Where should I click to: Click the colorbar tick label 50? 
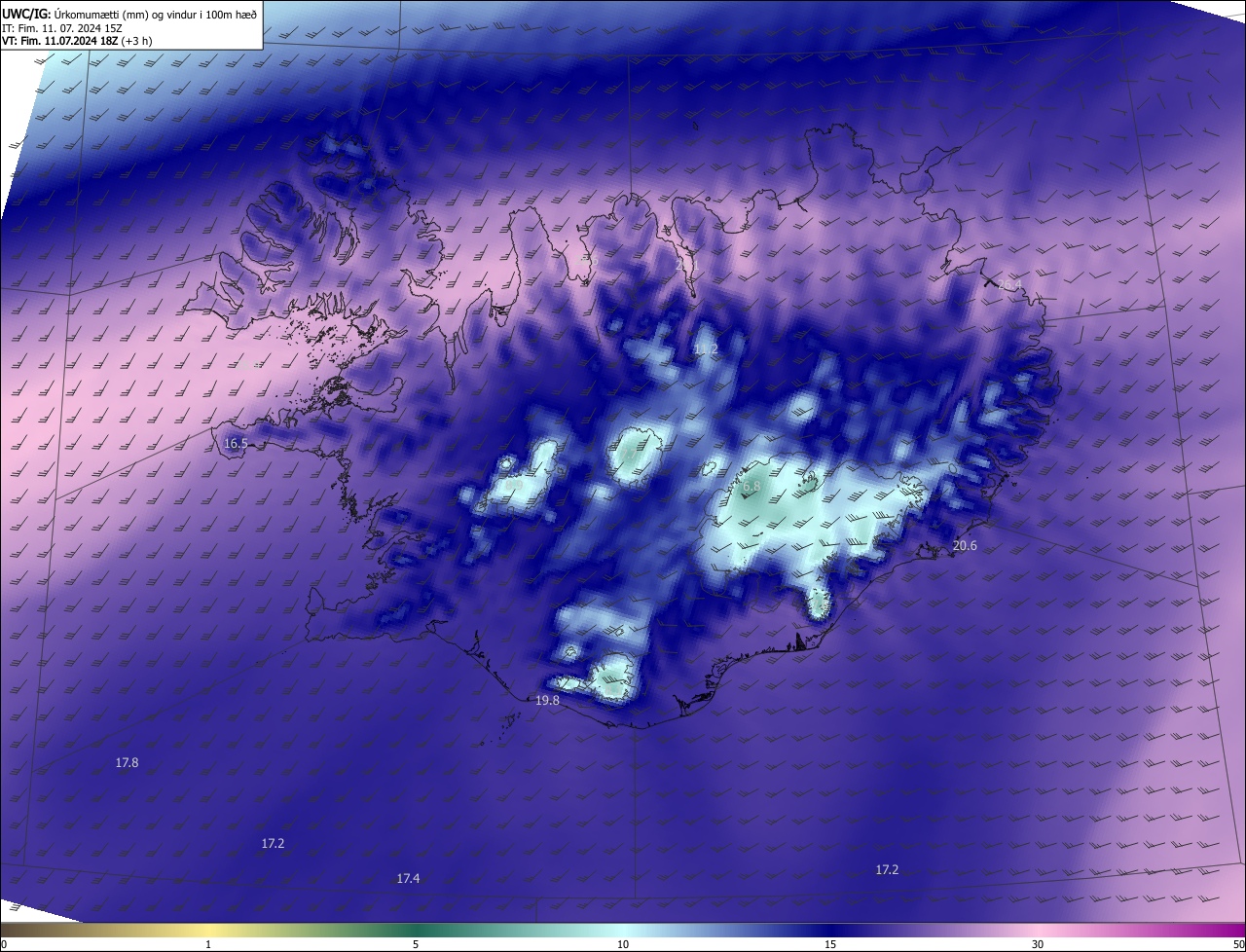[x=1238, y=944]
